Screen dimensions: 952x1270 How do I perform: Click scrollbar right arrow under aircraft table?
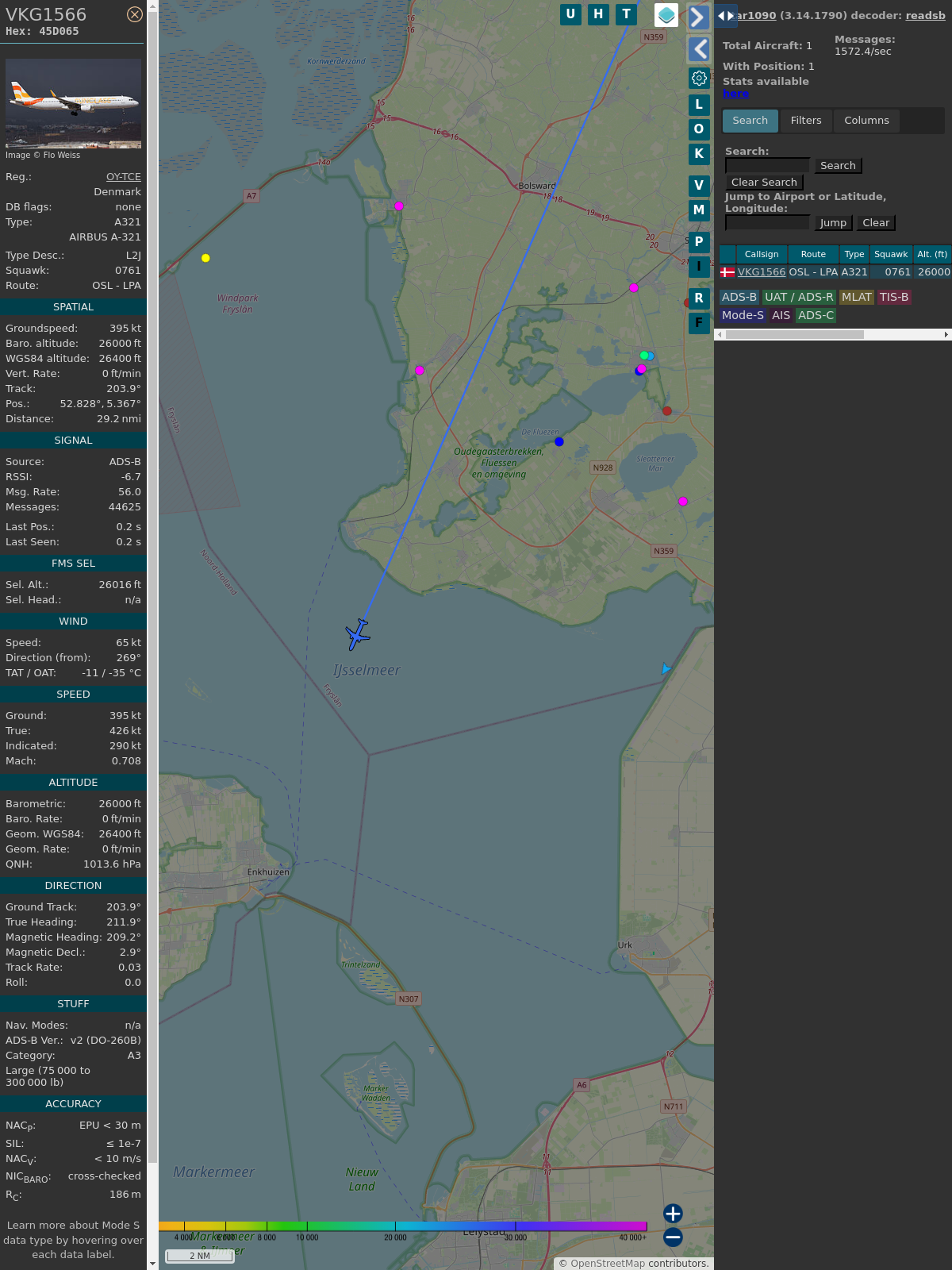click(946, 335)
